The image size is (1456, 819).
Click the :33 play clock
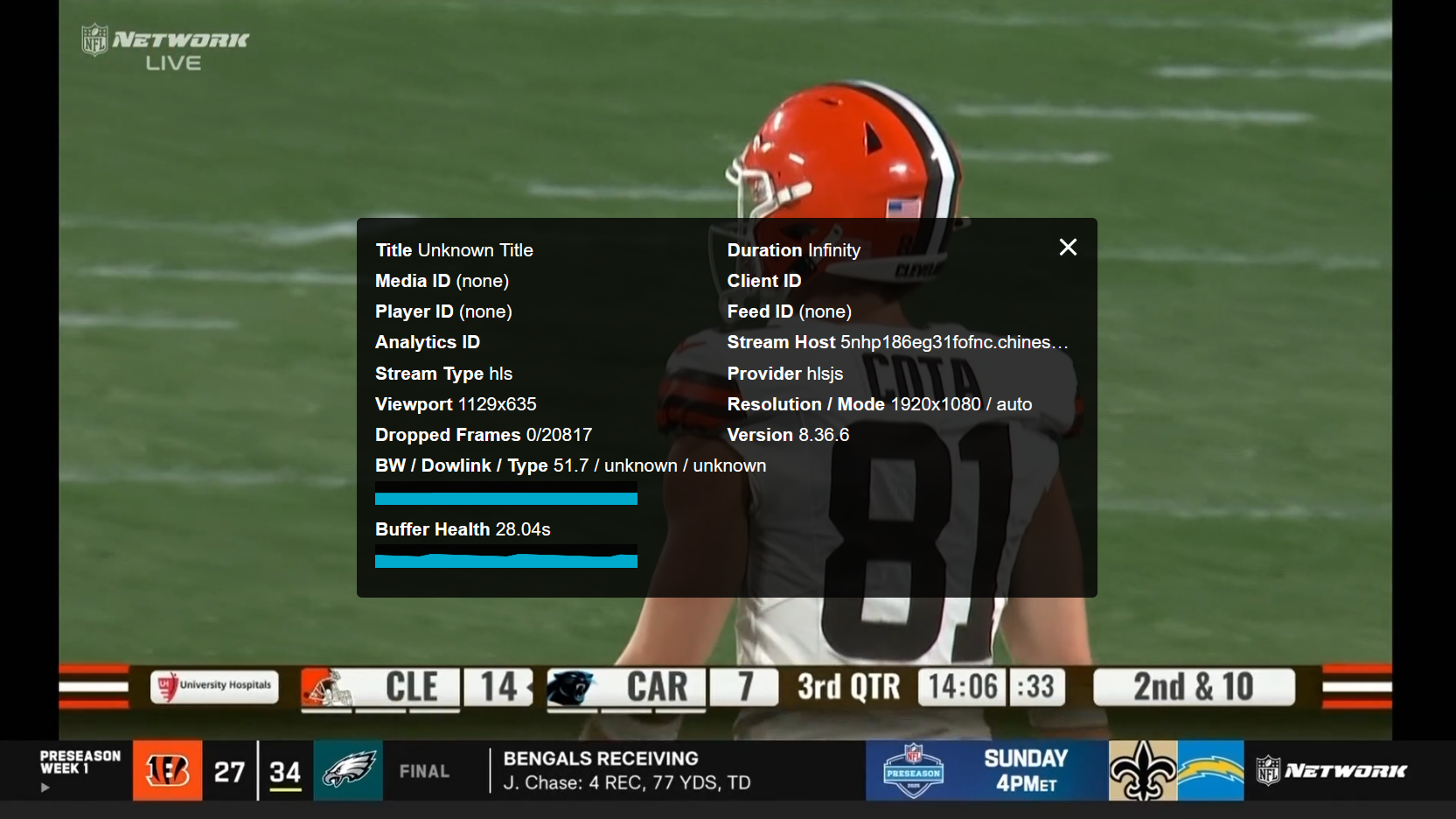tap(1035, 687)
